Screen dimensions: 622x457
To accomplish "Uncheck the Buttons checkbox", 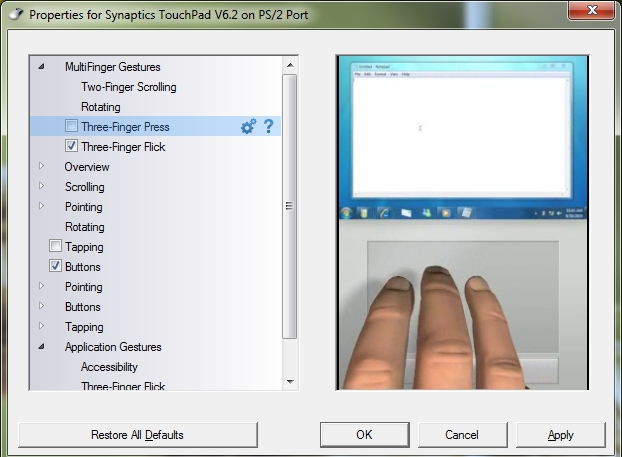I will tap(56, 266).
